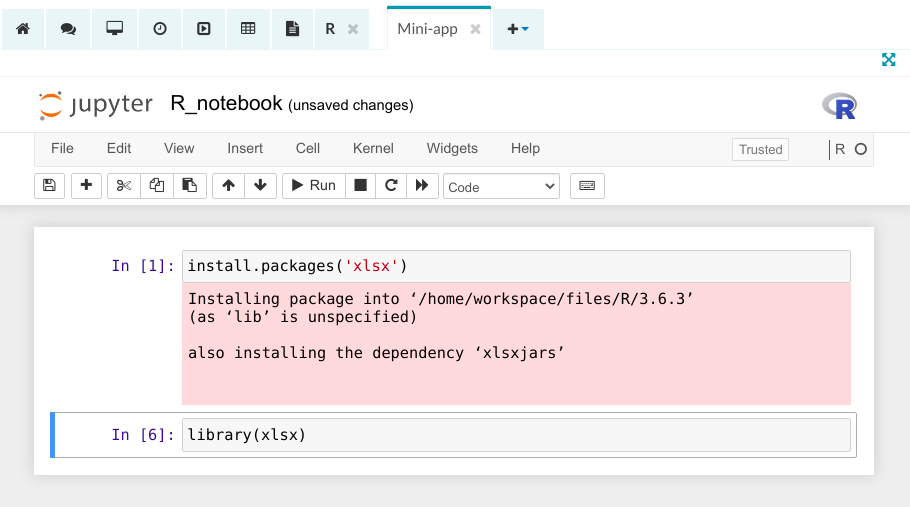The height and width of the screenshot is (507, 910).
Task: Open the Cell menu
Action: click(x=308, y=148)
